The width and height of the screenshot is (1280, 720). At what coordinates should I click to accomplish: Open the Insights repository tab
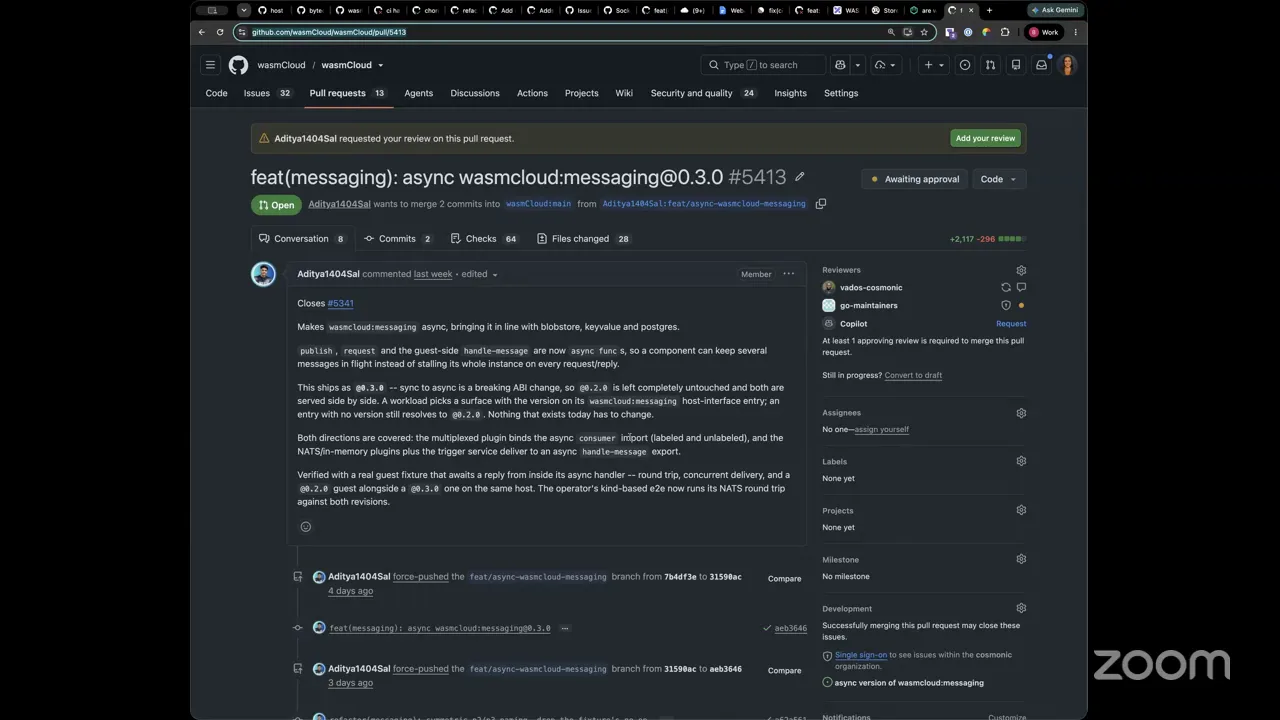[x=790, y=93]
